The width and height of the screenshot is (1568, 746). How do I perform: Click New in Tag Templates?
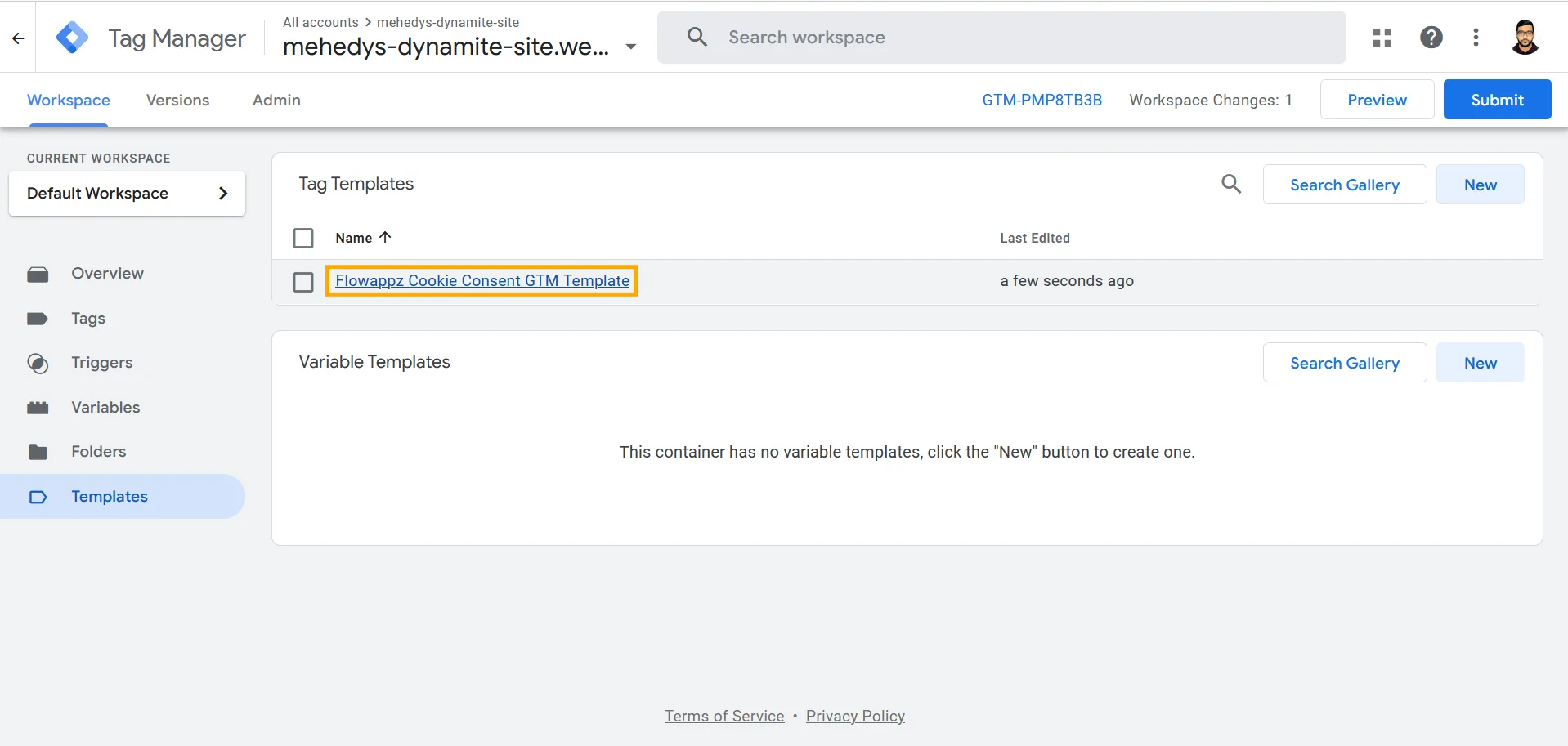[1480, 185]
